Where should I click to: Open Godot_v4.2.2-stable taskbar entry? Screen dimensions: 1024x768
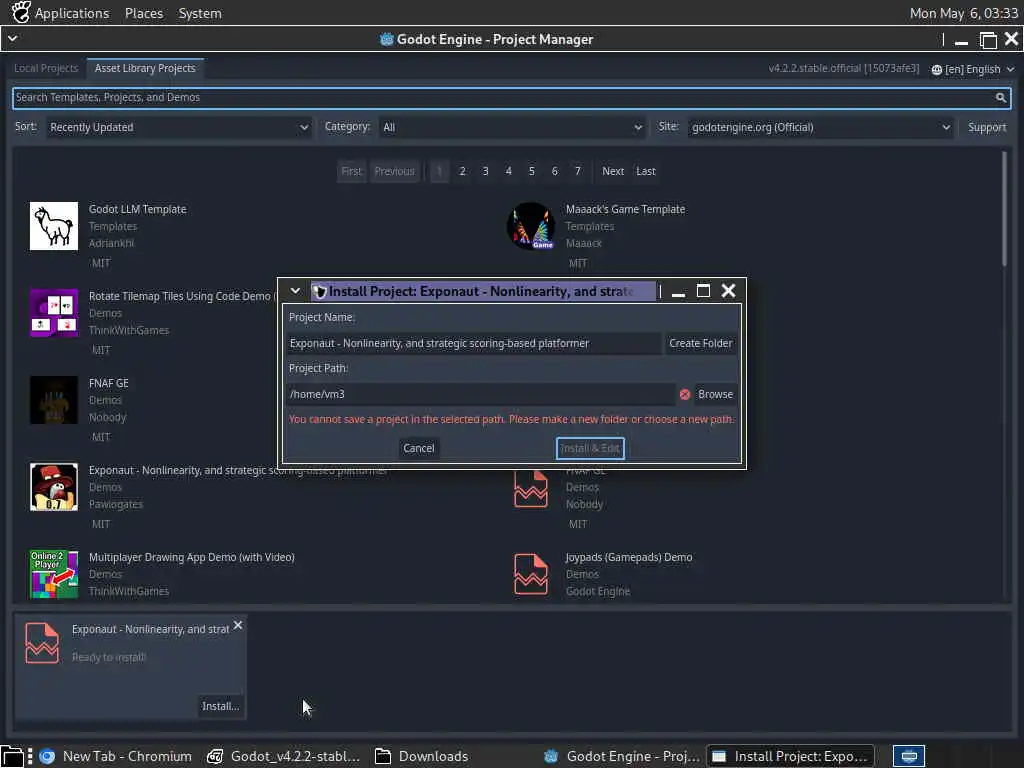[x=283, y=756]
